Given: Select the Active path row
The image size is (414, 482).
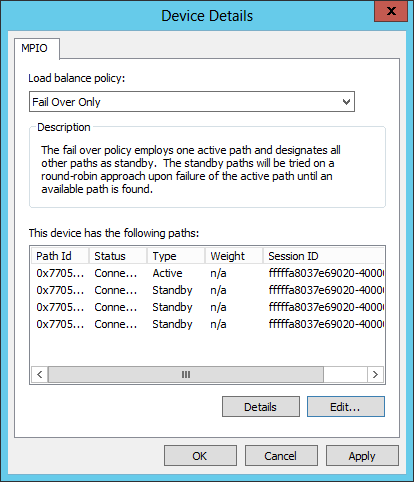Looking at the screenshot, I should click(x=207, y=273).
